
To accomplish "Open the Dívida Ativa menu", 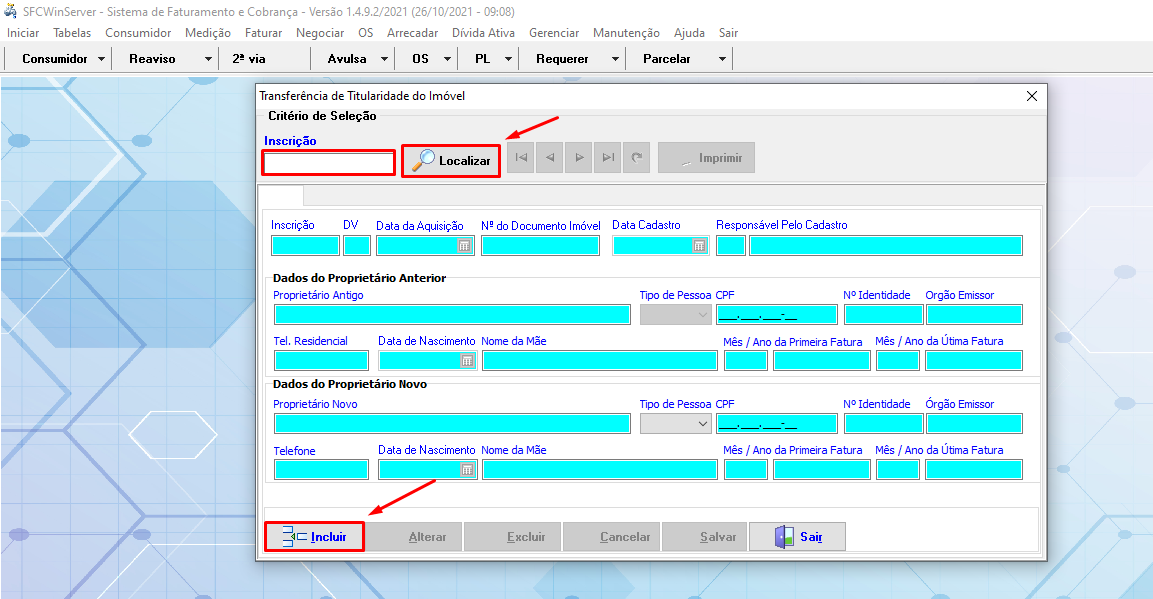I will (483, 33).
